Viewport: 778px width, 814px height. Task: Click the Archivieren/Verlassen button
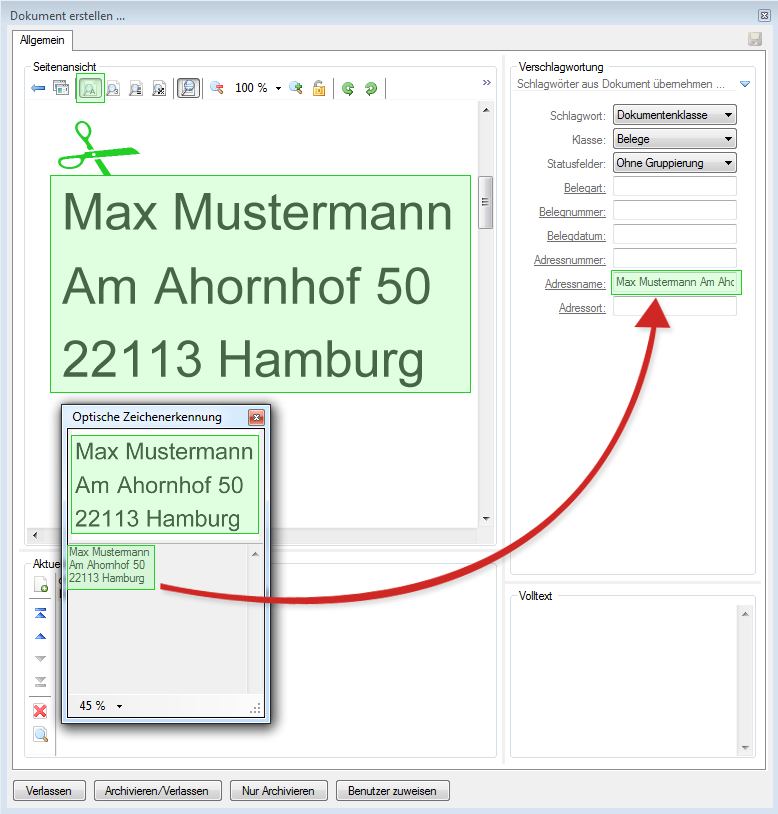(157, 791)
